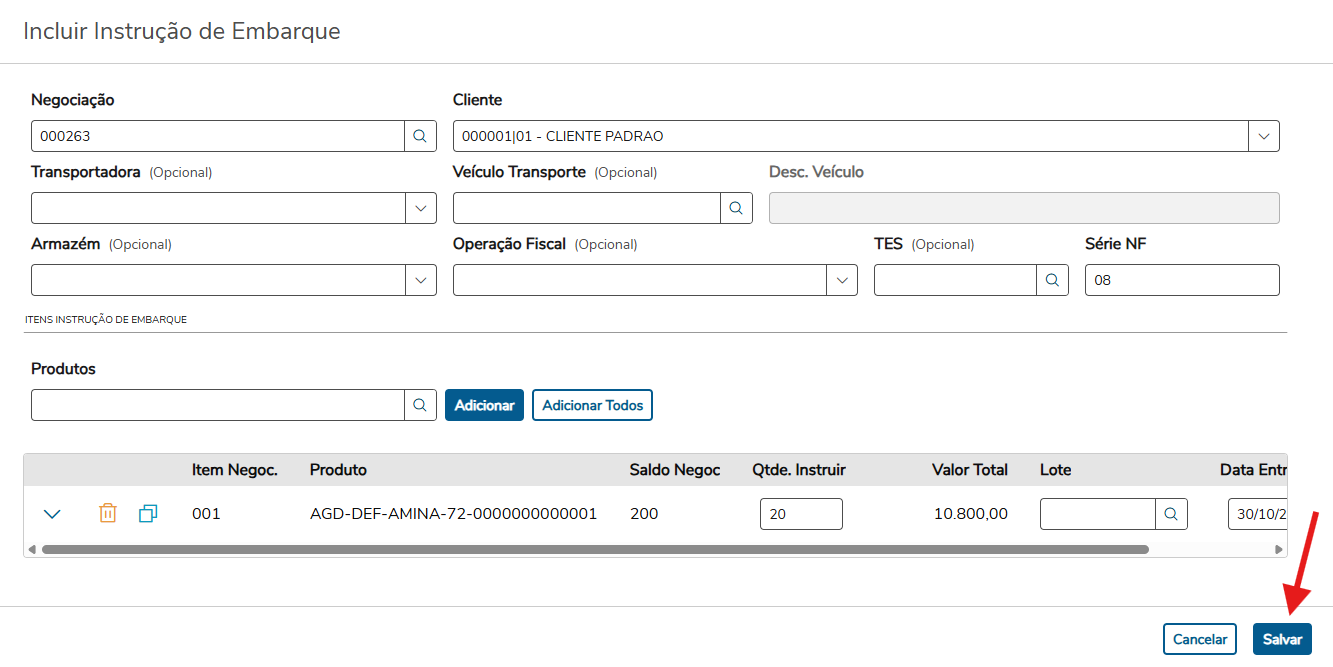Open the Cliente dropdown list
Screen dimensions: 1333x667
pyautogui.click(x=1264, y=136)
